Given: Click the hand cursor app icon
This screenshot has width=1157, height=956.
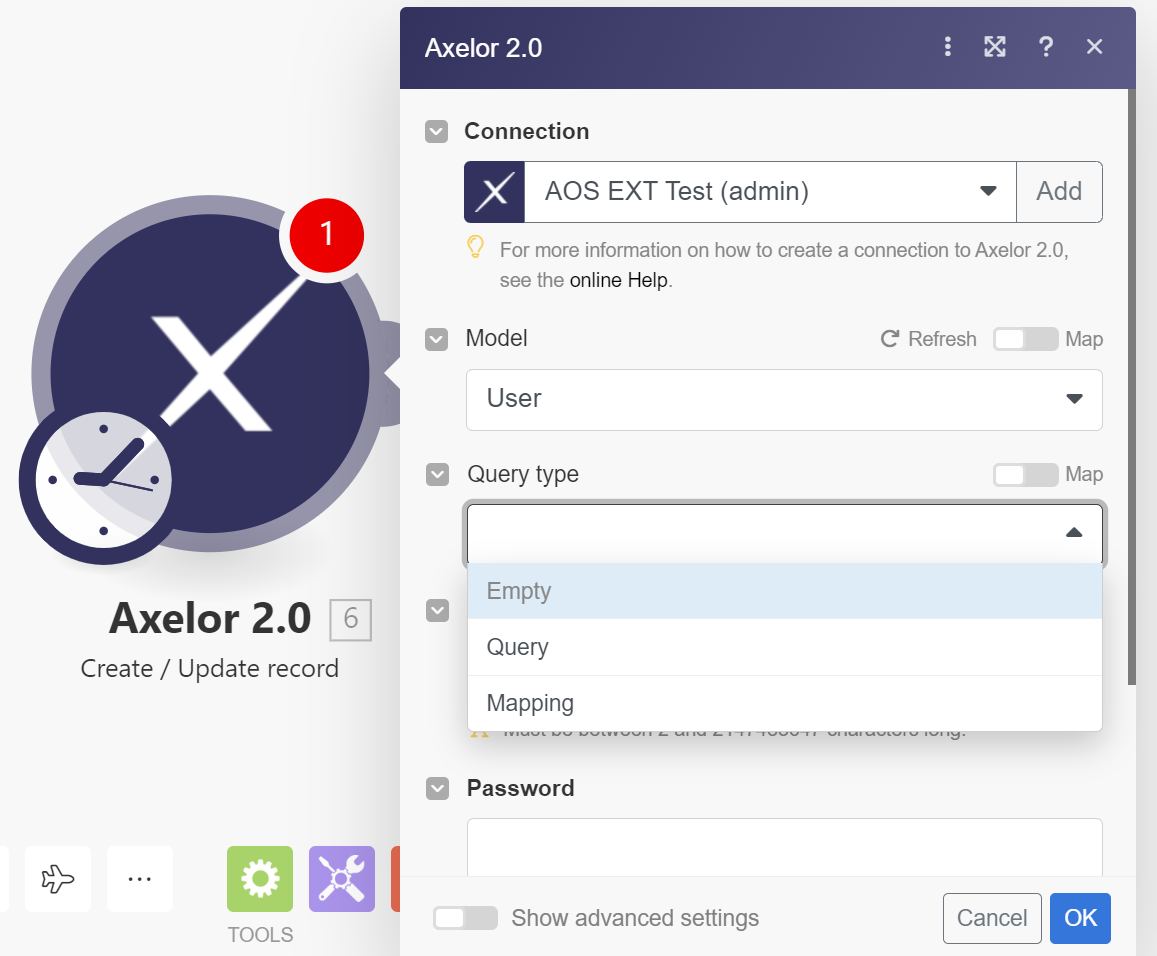Looking at the screenshot, I should pos(57,879).
